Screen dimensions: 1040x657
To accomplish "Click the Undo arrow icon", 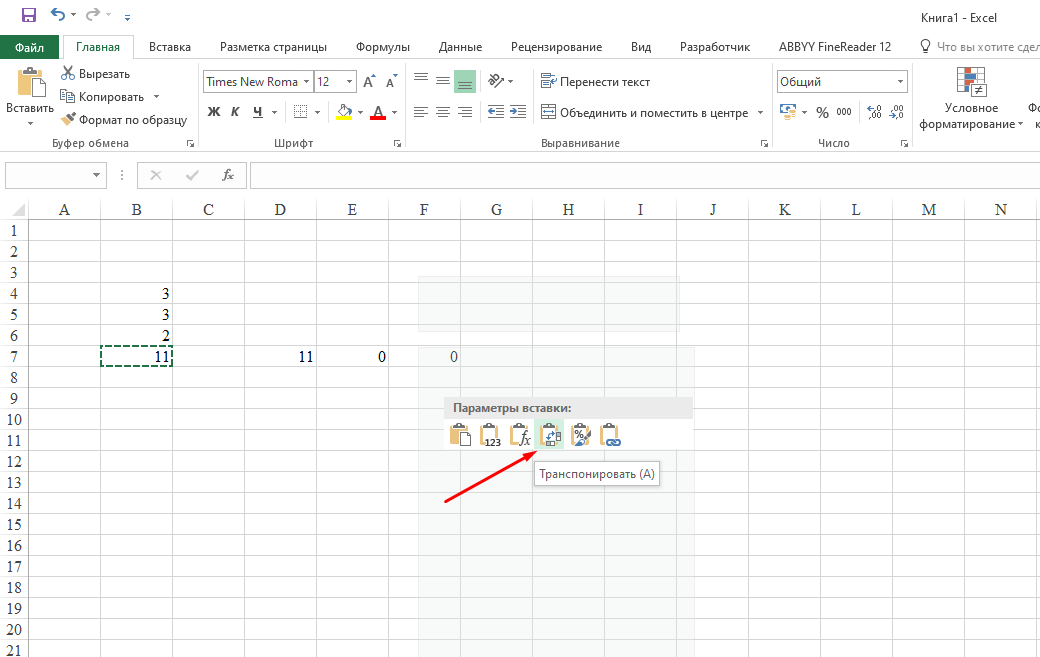I will pyautogui.click(x=58, y=15).
